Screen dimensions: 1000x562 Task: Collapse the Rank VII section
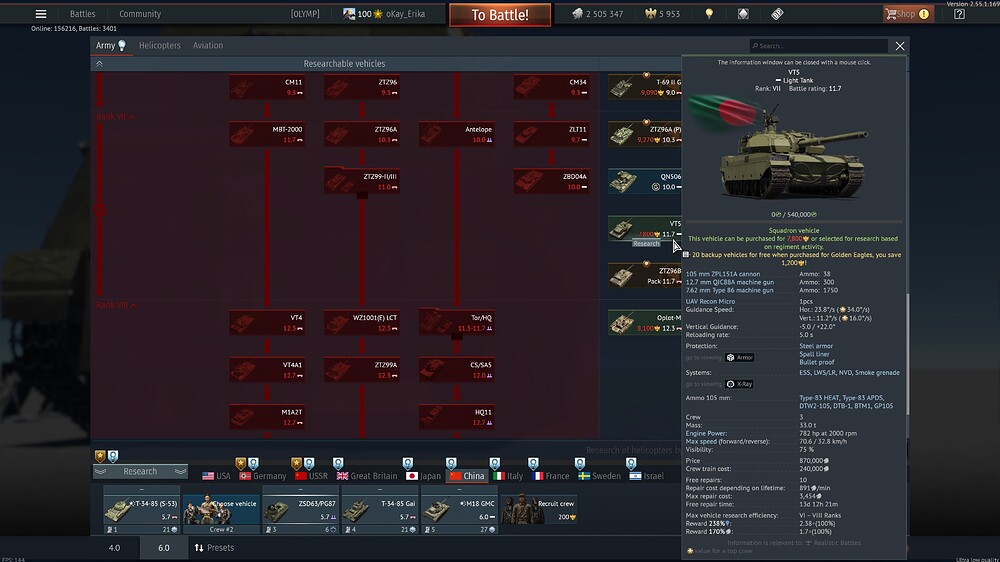[115, 117]
